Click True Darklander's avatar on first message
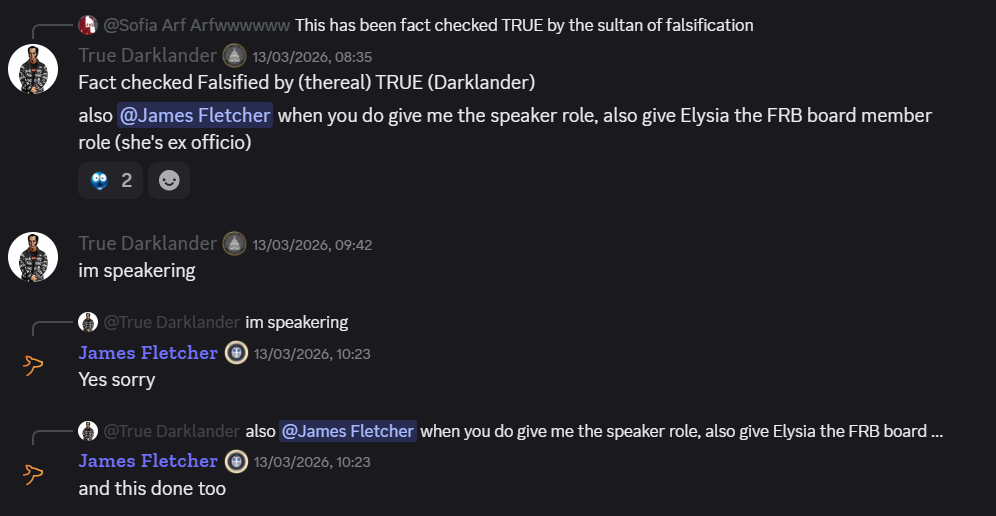The width and height of the screenshot is (996, 516). pos(33,69)
